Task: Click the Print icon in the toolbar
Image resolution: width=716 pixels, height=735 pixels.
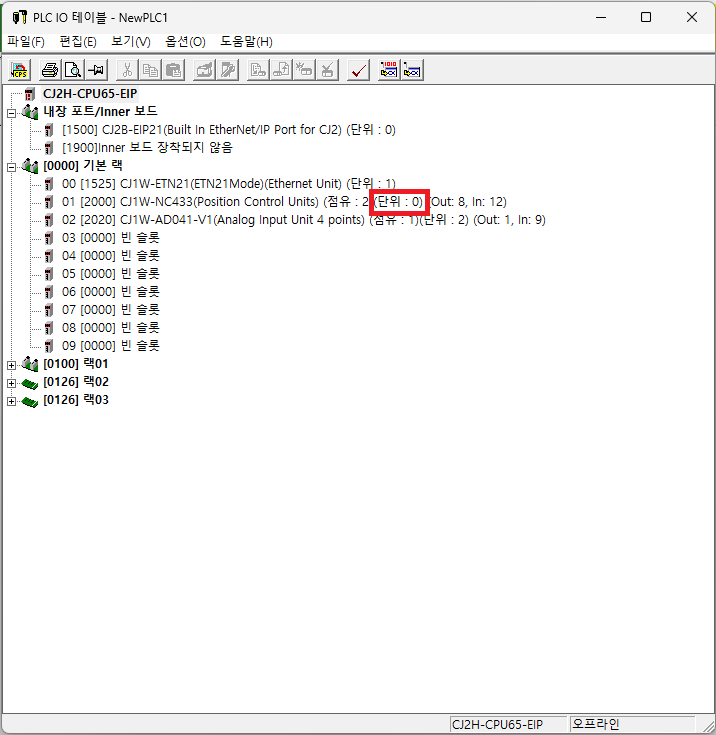Action: pyautogui.click(x=50, y=70)
